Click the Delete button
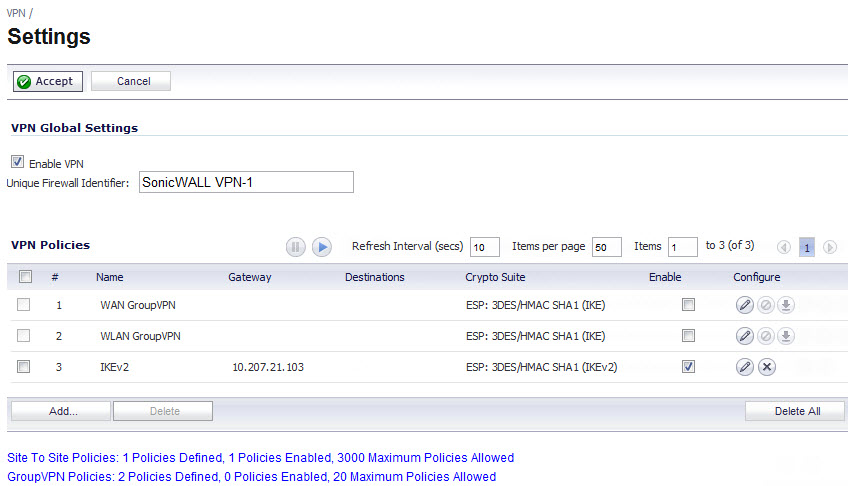Screen dimensions: 848x486 pos(163,411)
